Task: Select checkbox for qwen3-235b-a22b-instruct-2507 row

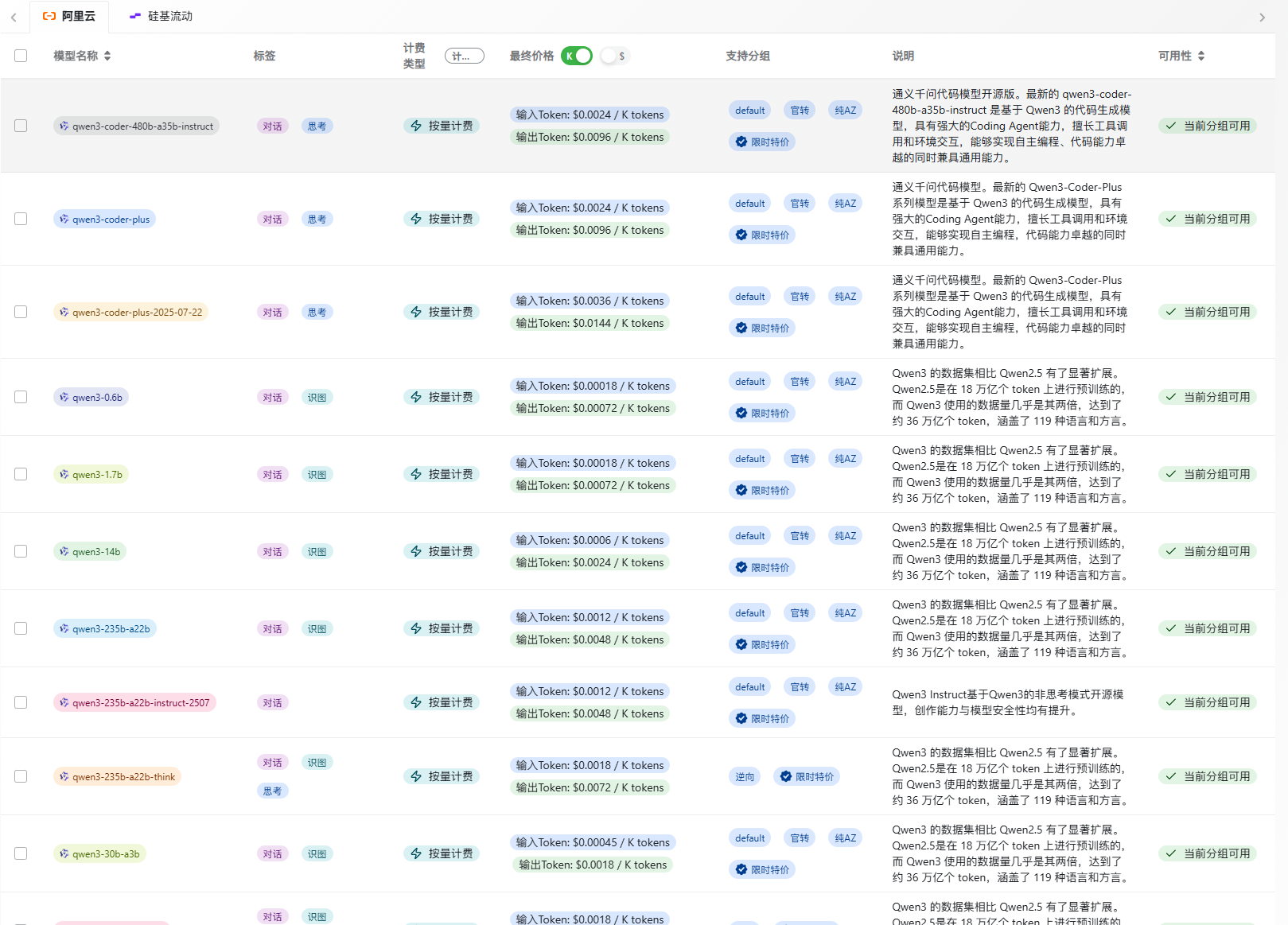Action: [x=21, y=702]
